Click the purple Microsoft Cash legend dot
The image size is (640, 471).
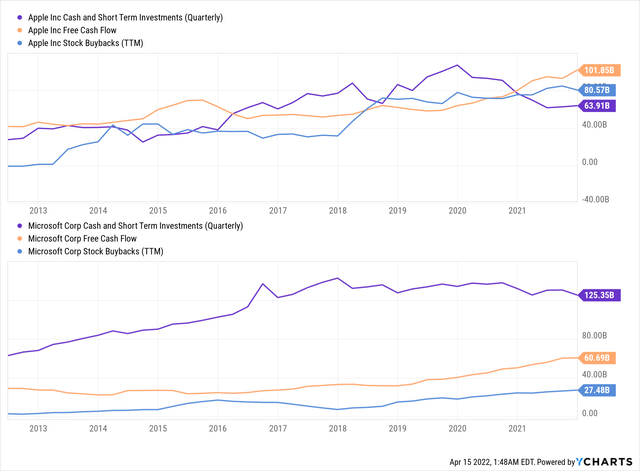(20, 226)
